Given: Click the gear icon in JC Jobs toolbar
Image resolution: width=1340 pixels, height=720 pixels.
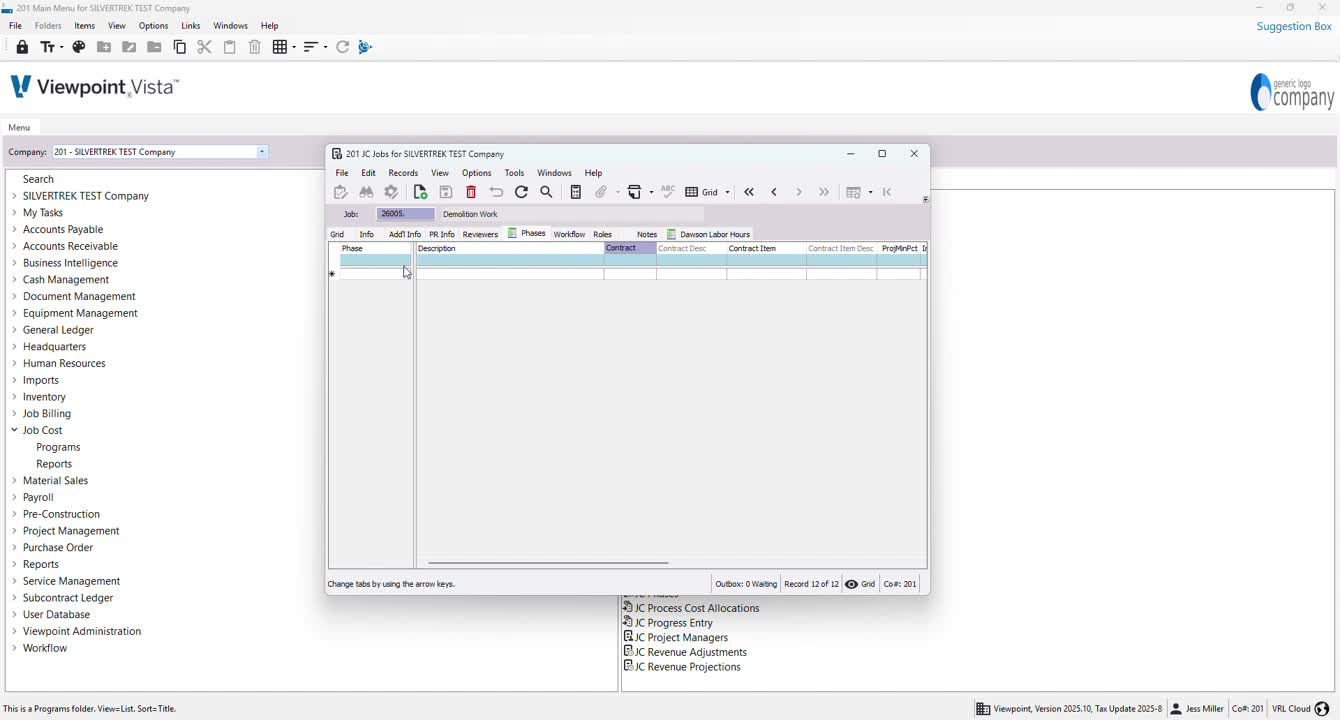Looking at the screenshot, I should 392,192.
